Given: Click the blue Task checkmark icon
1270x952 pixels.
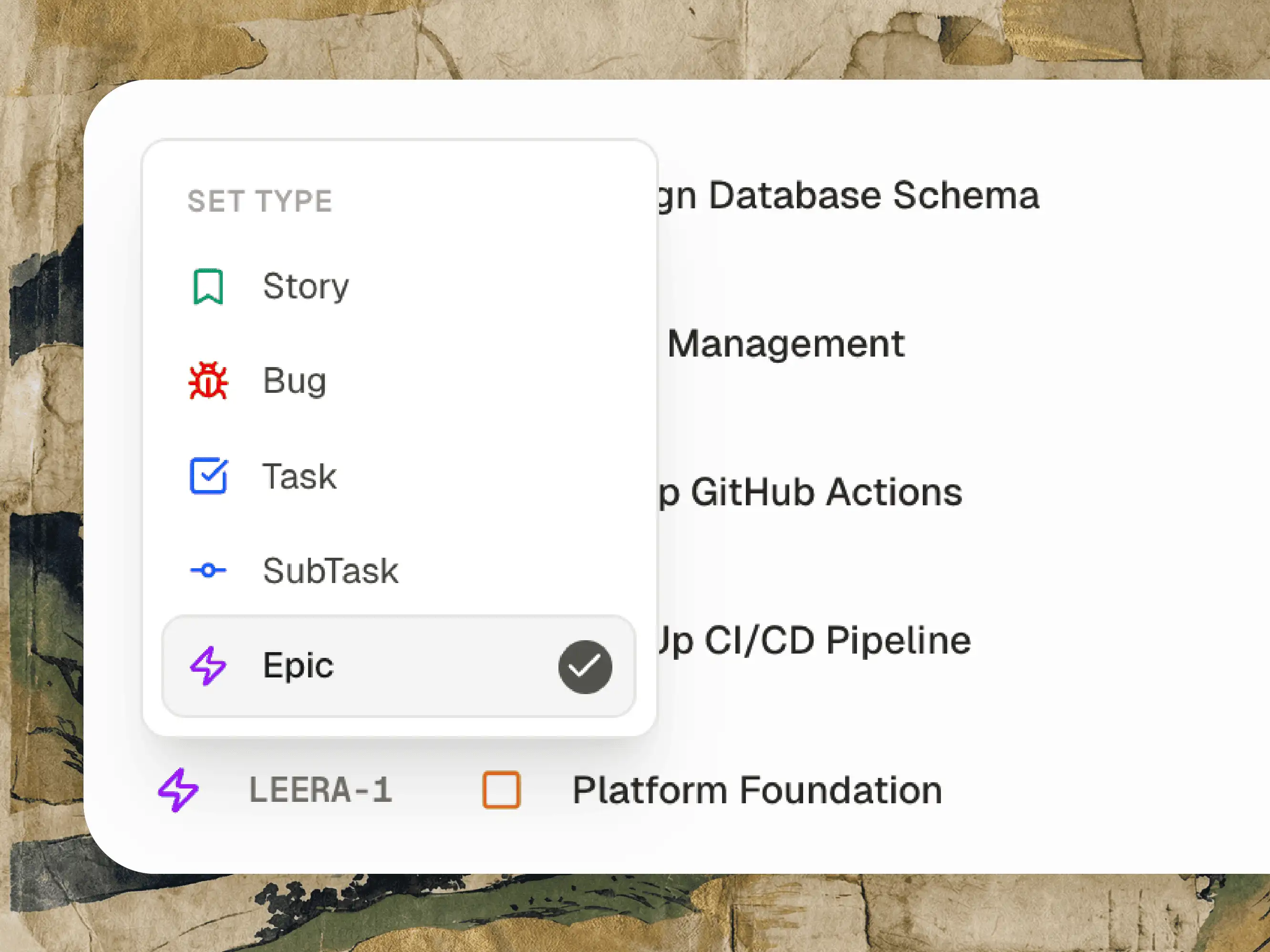Looking at the screenshot, I should tap(208, 476).
